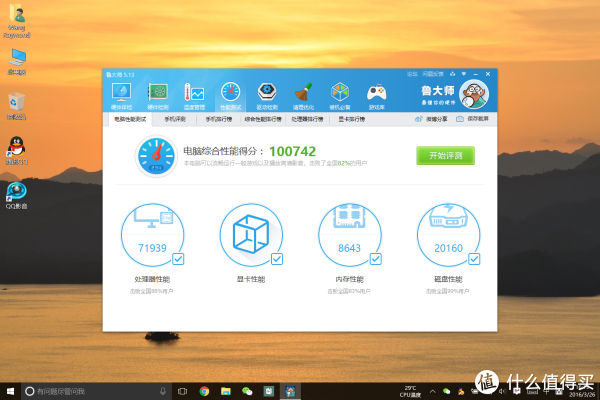The image size is (600, 400).
Task: Toggle the 处理器性能 checkbox
Action: pyautogui.click(x=178, y=259)
